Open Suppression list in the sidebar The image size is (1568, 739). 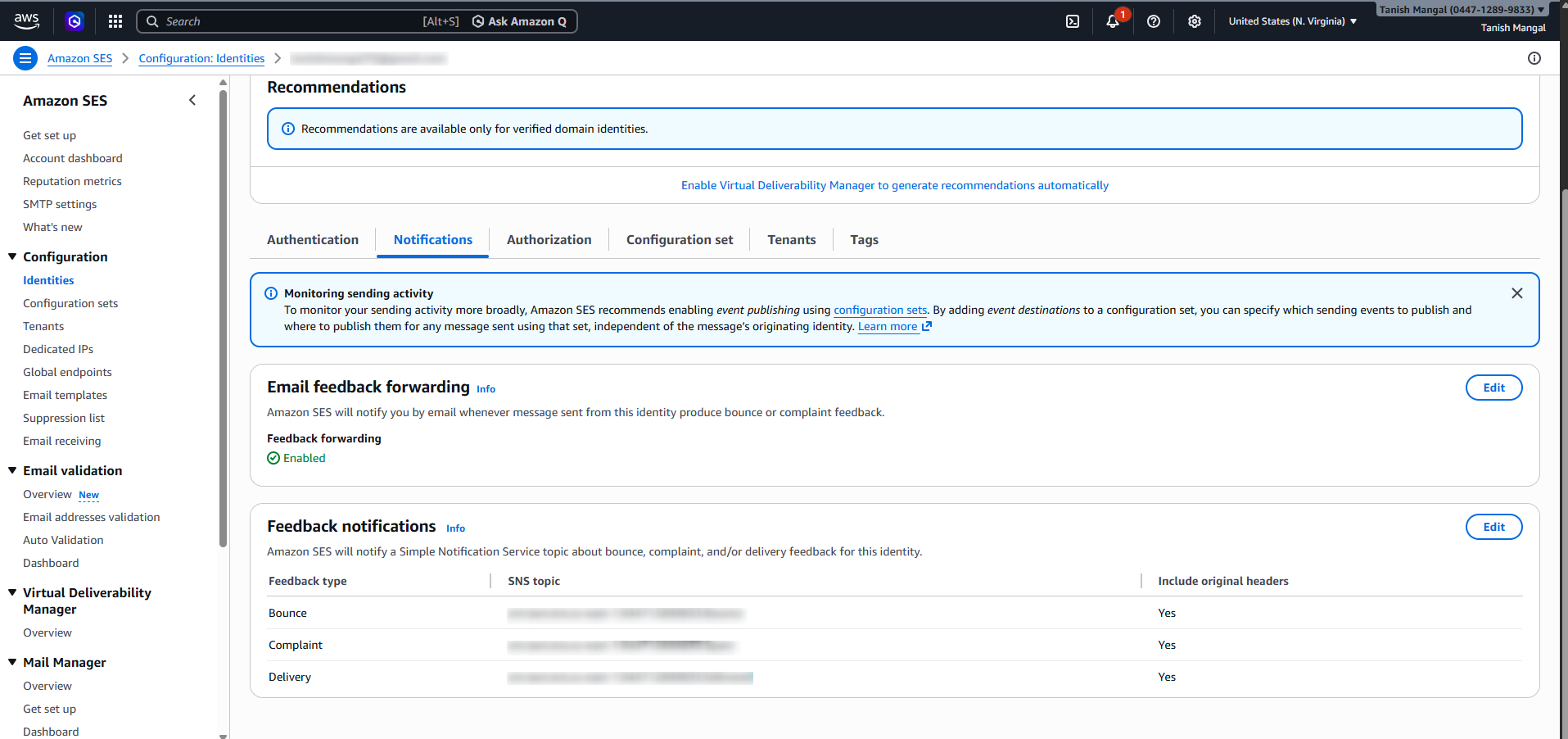coord(64,418)
